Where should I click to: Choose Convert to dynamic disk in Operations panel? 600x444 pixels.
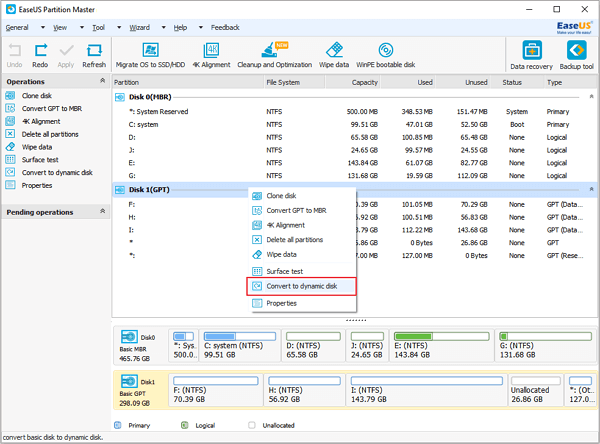click(57, 173)
